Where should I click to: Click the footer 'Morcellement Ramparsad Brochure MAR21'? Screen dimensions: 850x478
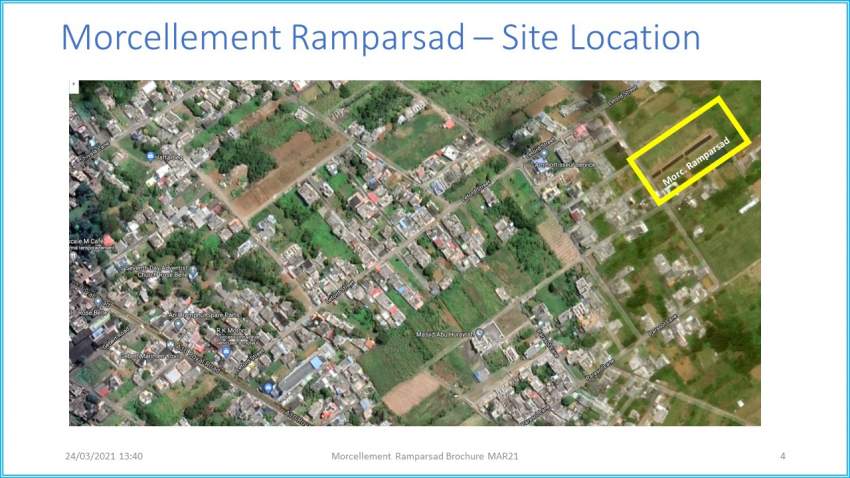pyautogui.click(x=424, y=456)
